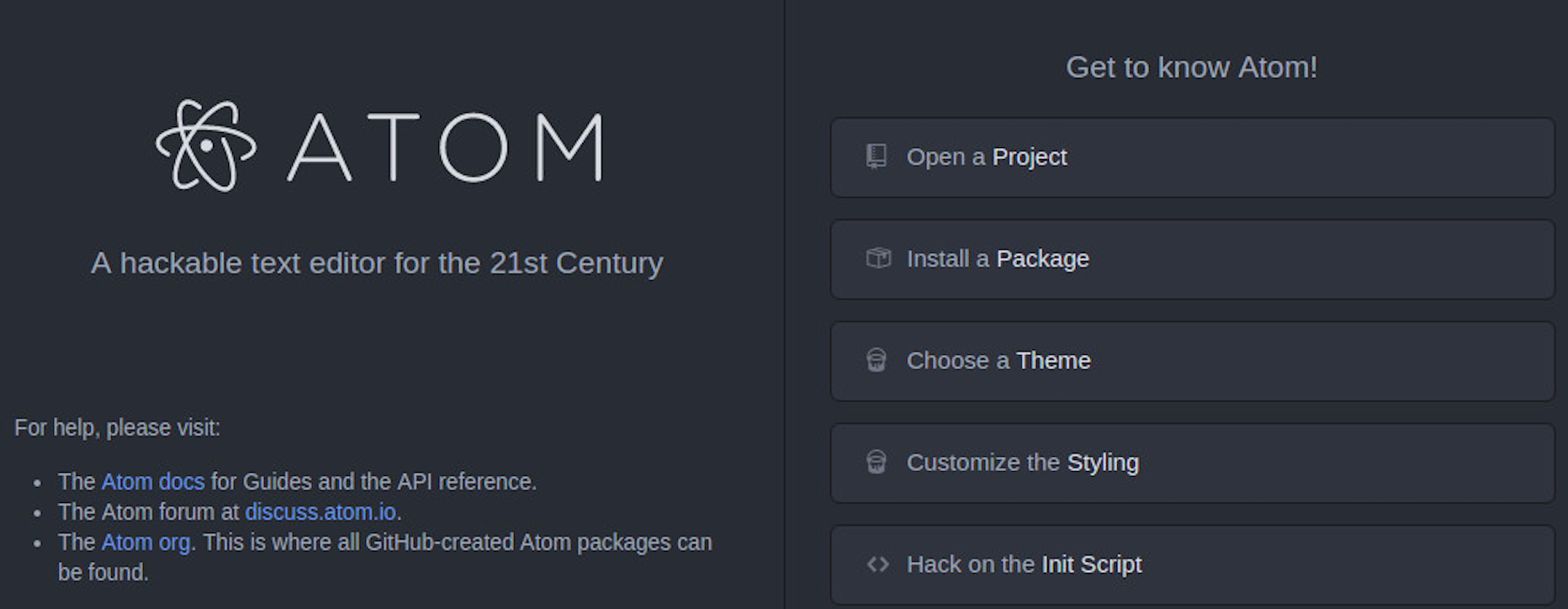Click the book icon beside Open a Project

point(875,157)
